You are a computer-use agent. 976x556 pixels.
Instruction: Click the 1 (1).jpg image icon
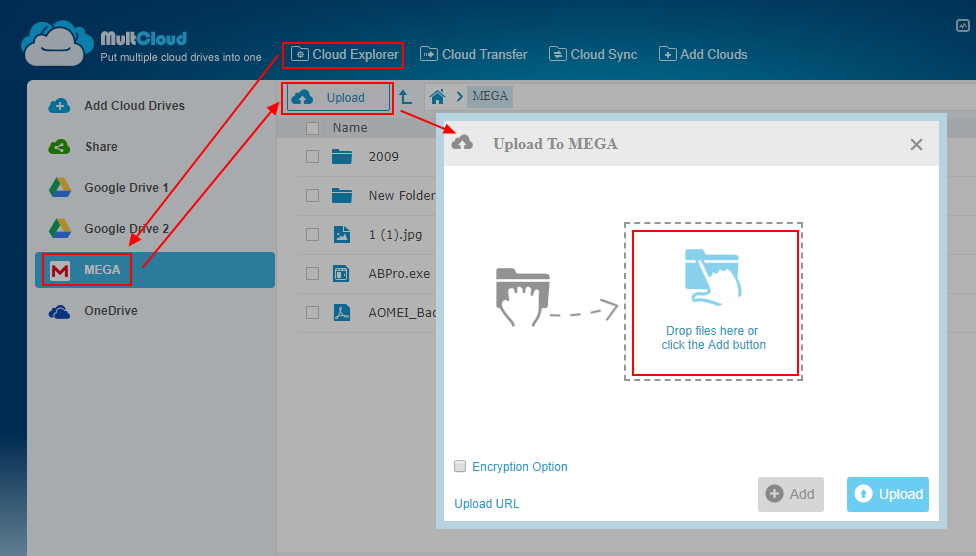tap(342, 235)
